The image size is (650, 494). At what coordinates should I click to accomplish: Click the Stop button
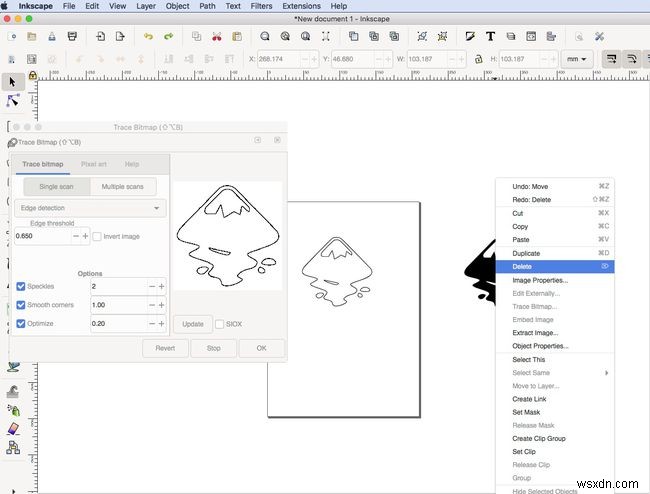pos(213,348)
